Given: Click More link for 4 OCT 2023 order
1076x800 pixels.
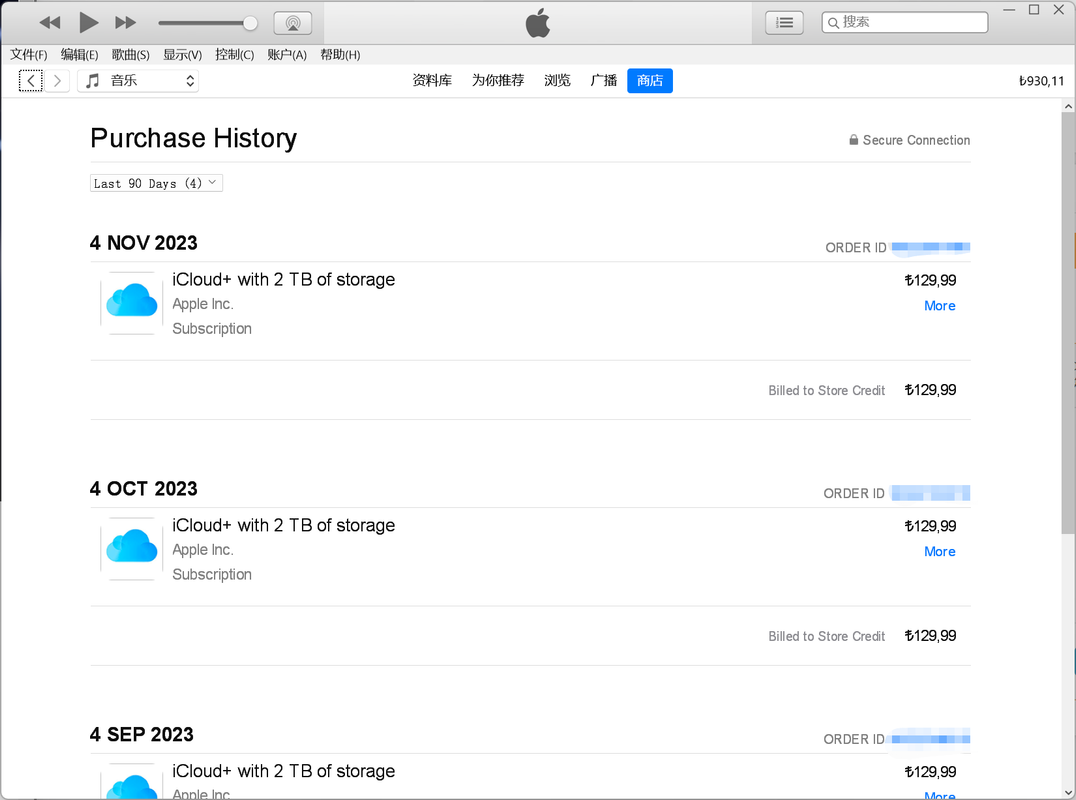Looking at the screenshot, I should coord(939,552).
